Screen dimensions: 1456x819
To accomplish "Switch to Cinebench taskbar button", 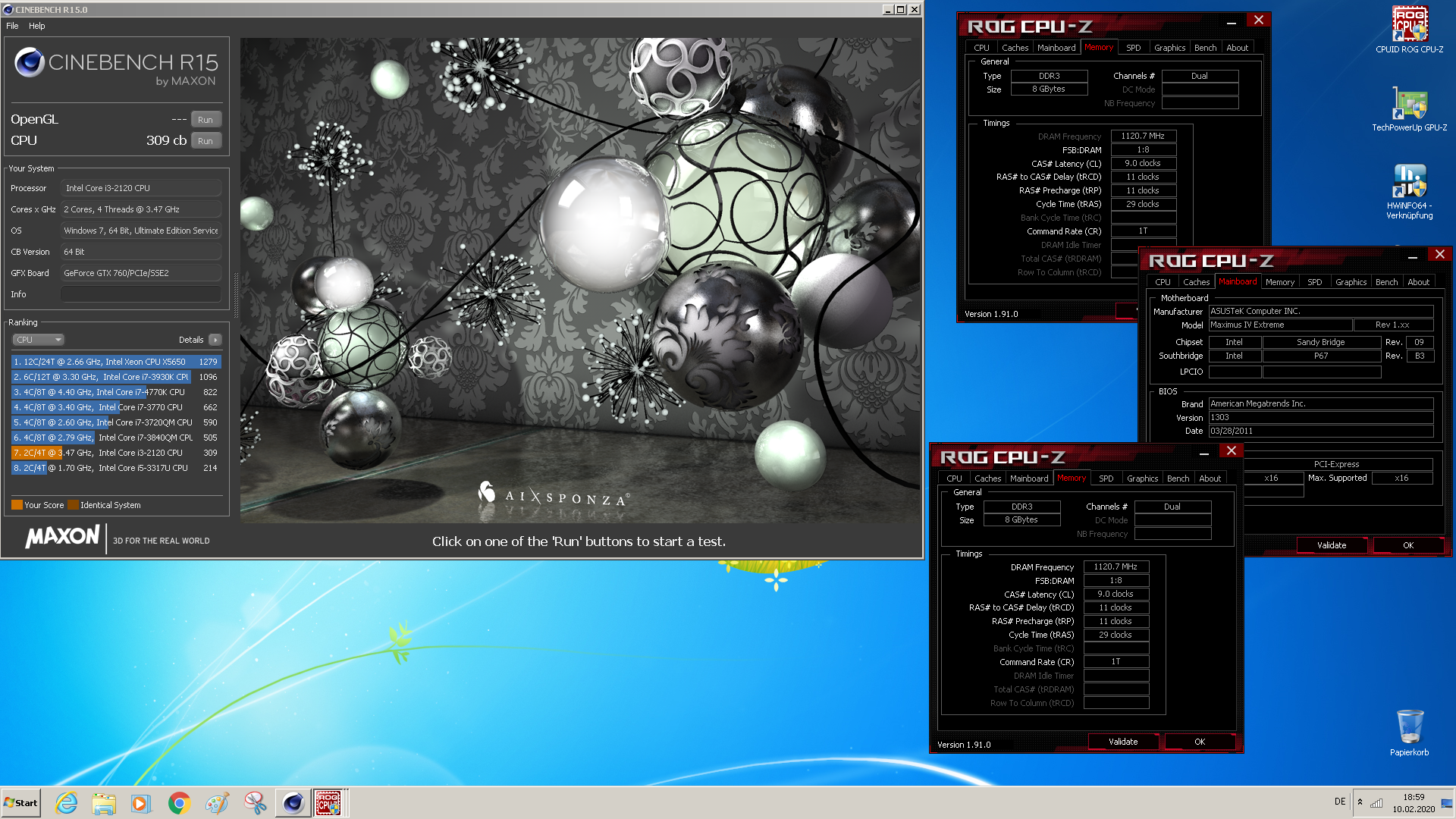I will 293,803.
